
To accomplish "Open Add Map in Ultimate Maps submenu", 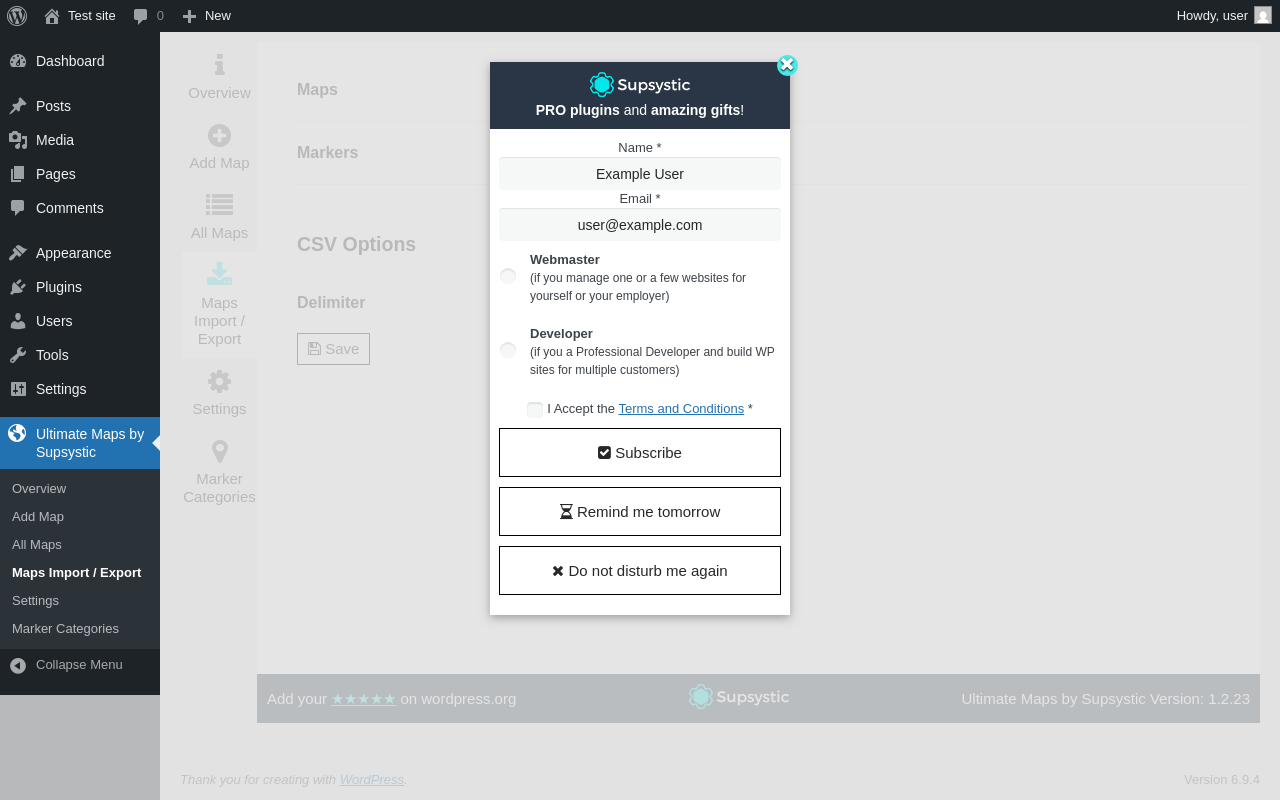I will click(x=38, y=517).
